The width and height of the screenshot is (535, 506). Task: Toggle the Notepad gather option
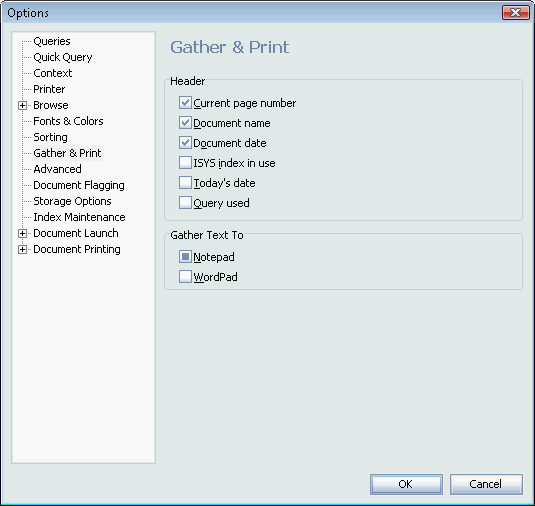point(185,257)
